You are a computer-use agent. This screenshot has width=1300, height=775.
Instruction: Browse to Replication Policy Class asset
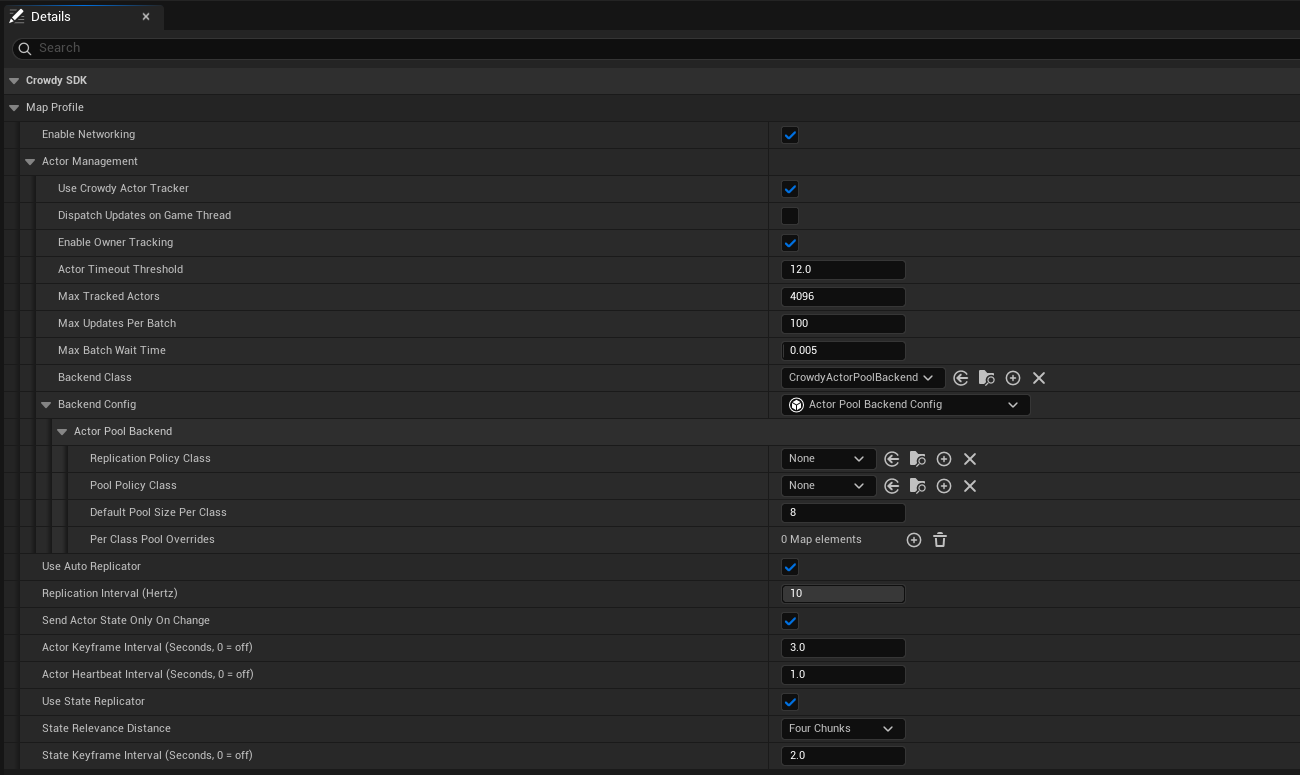pyautogui.click(x=918, y=459)
